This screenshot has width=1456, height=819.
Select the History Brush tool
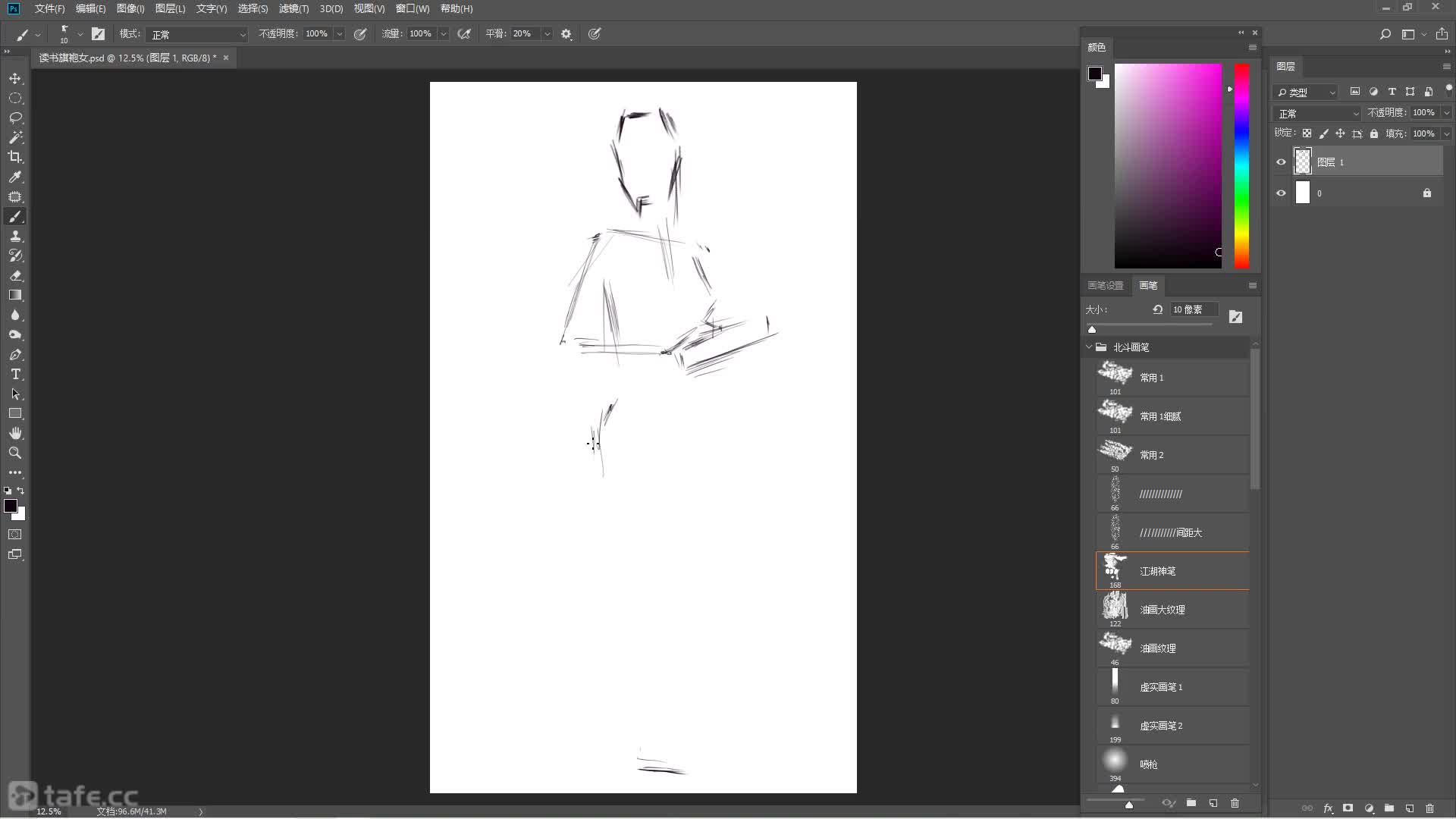[15, 256]
